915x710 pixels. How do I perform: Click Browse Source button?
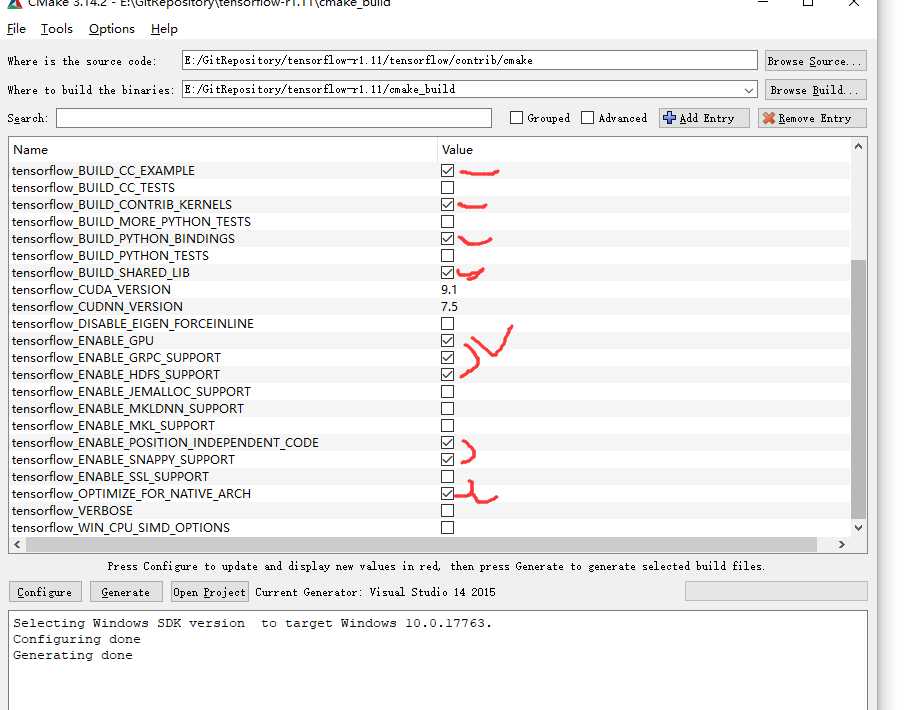click(815, 61)
